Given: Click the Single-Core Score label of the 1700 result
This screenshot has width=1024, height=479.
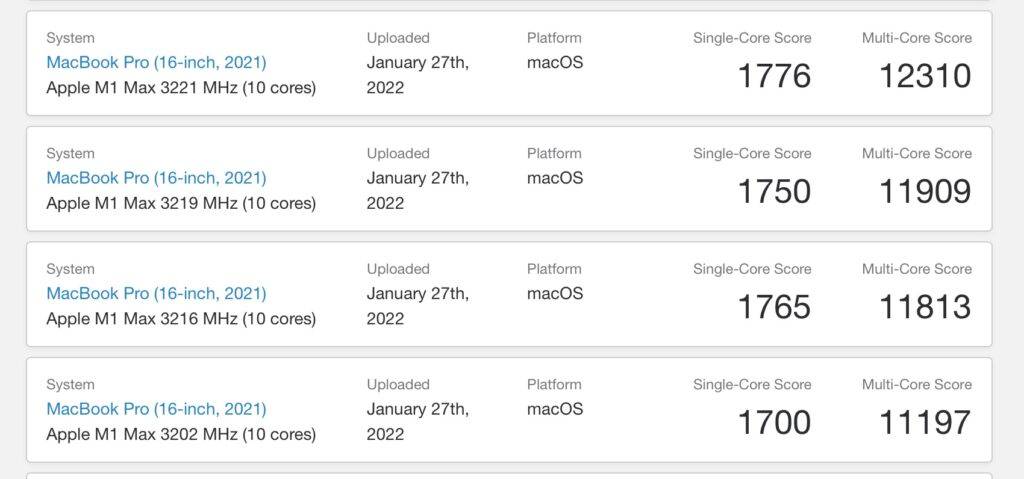Looking at the screenshot, I should click(752, 384).
